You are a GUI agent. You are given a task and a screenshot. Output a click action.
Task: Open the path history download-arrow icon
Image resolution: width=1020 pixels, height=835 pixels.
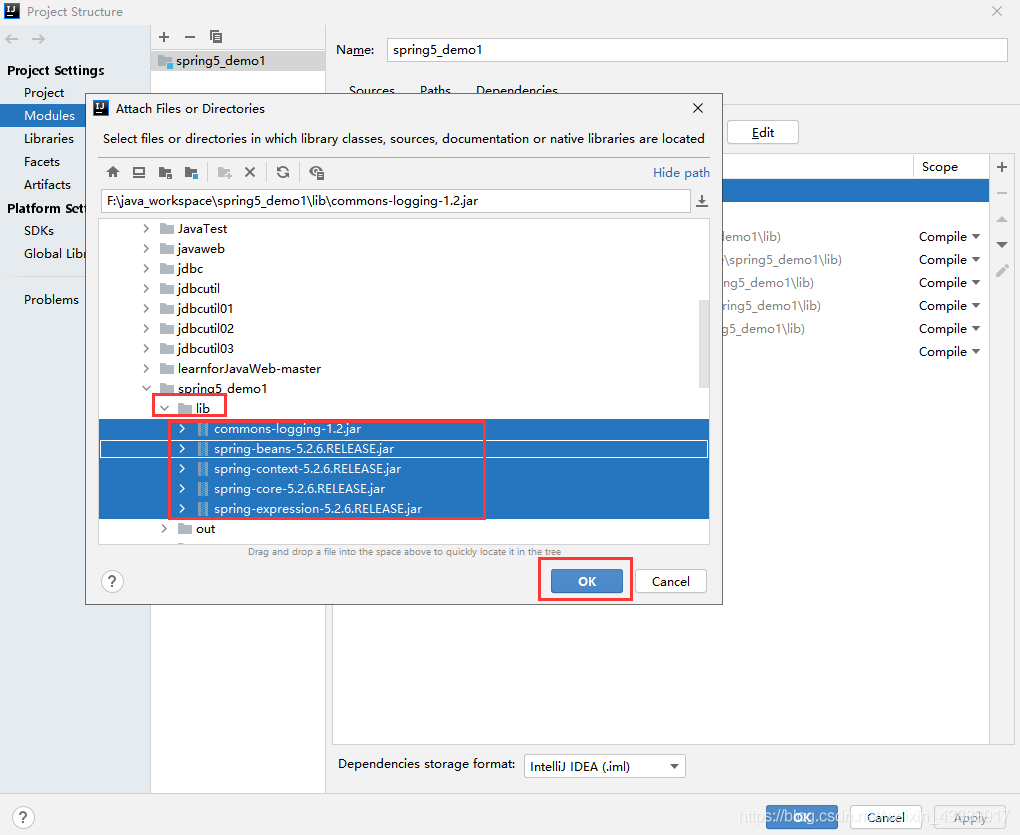pyautogui.click(x=702, y=201)
